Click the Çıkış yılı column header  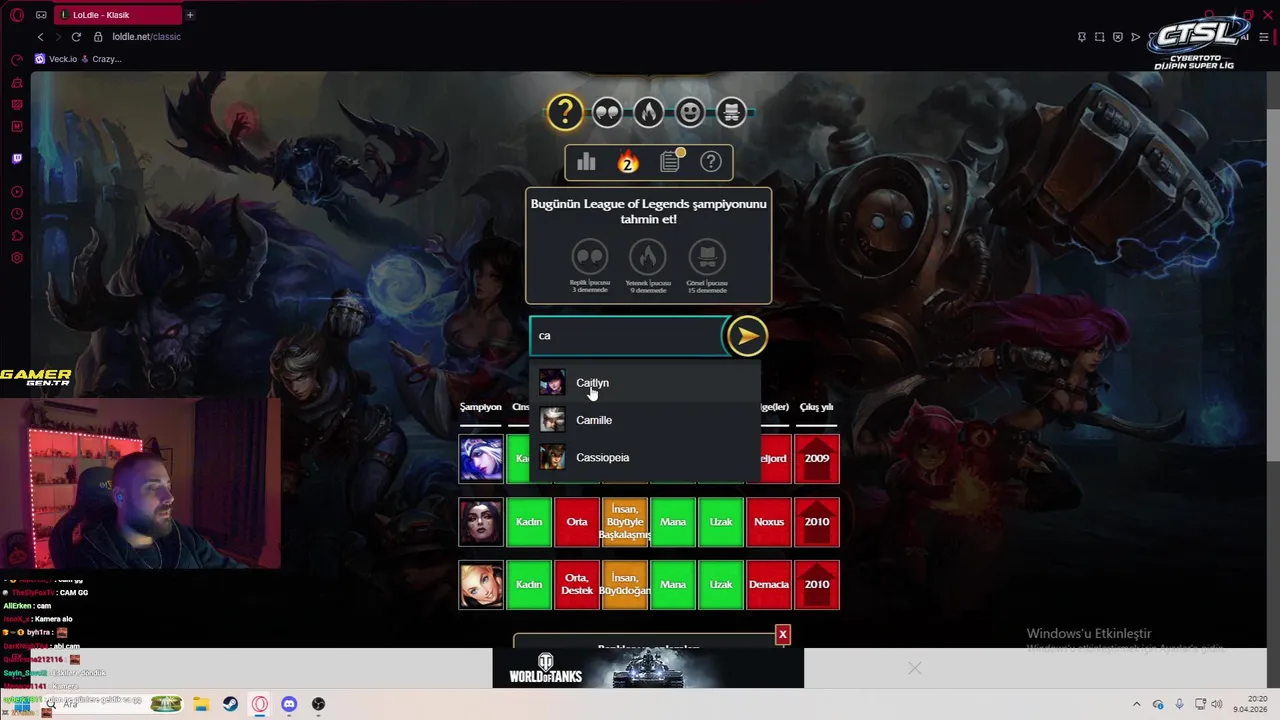[x=817, y=407]
